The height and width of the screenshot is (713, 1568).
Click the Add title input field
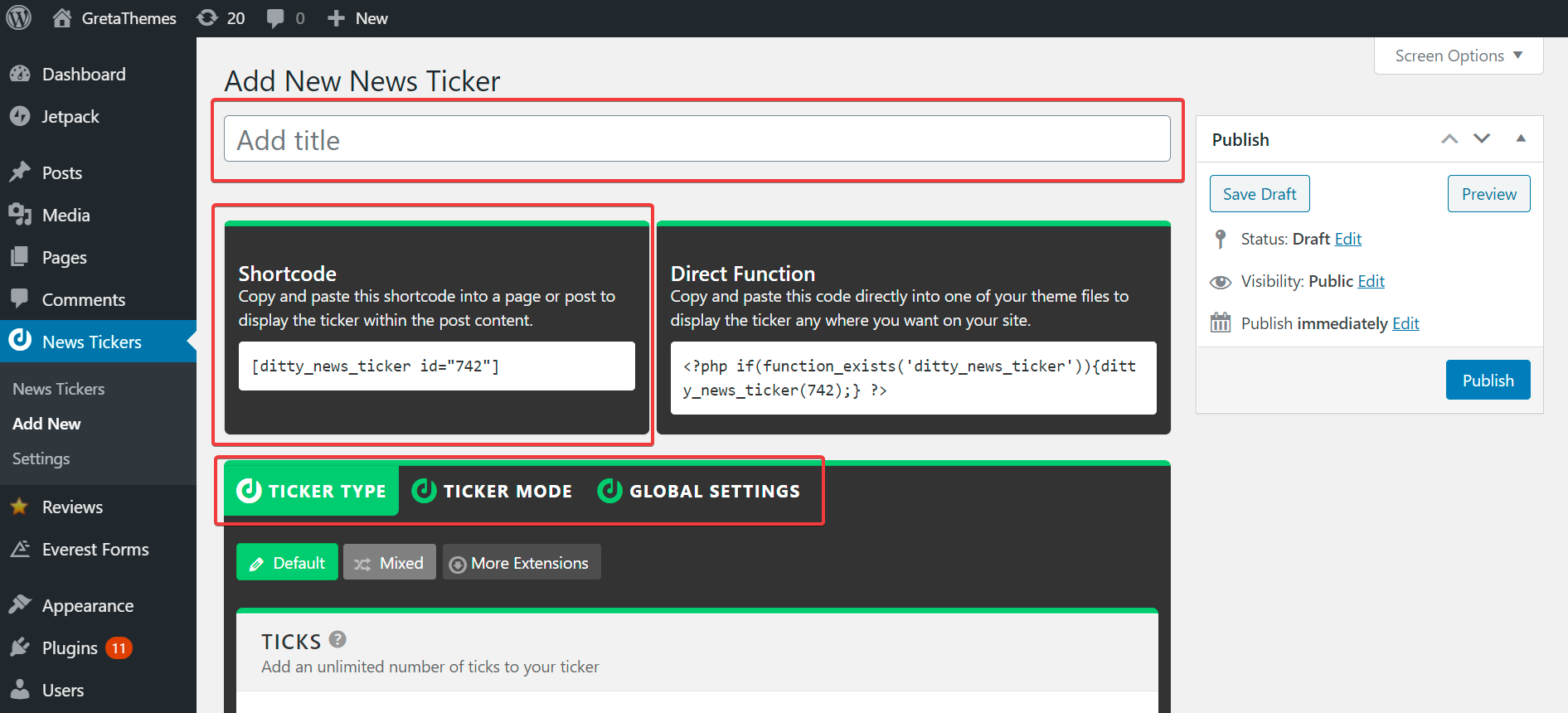pyautogui.click(x=697, y=139)
